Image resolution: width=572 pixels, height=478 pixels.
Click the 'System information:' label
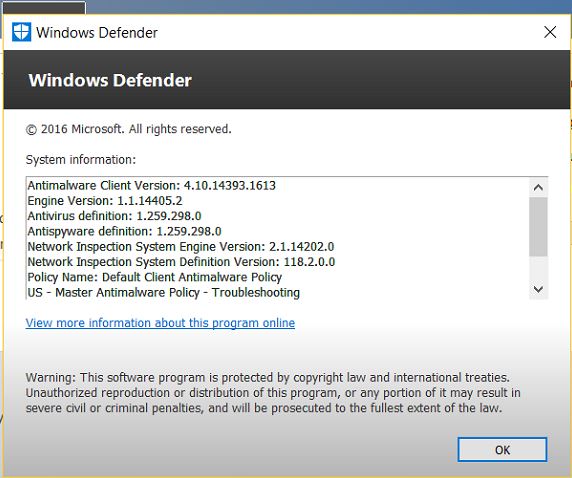[81, 160]
